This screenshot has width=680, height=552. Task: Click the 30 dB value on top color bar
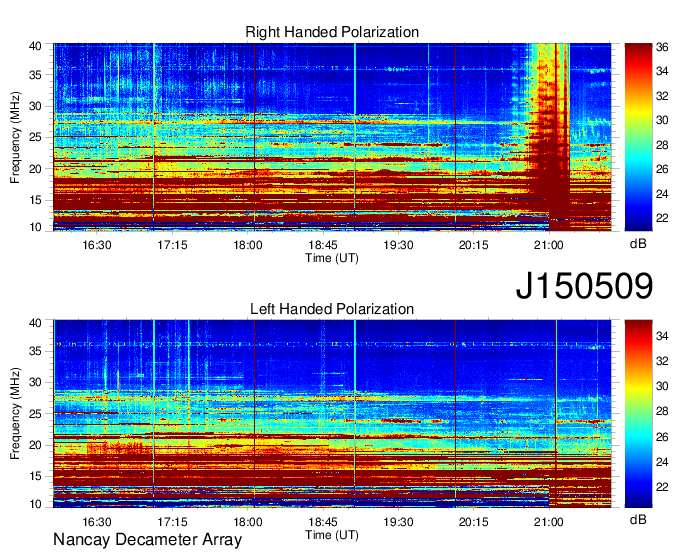(662, 120)
